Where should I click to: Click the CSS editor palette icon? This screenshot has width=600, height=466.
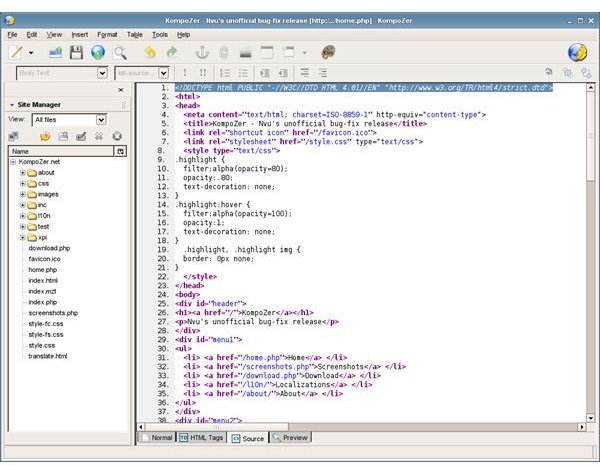[x=328, y=52]
